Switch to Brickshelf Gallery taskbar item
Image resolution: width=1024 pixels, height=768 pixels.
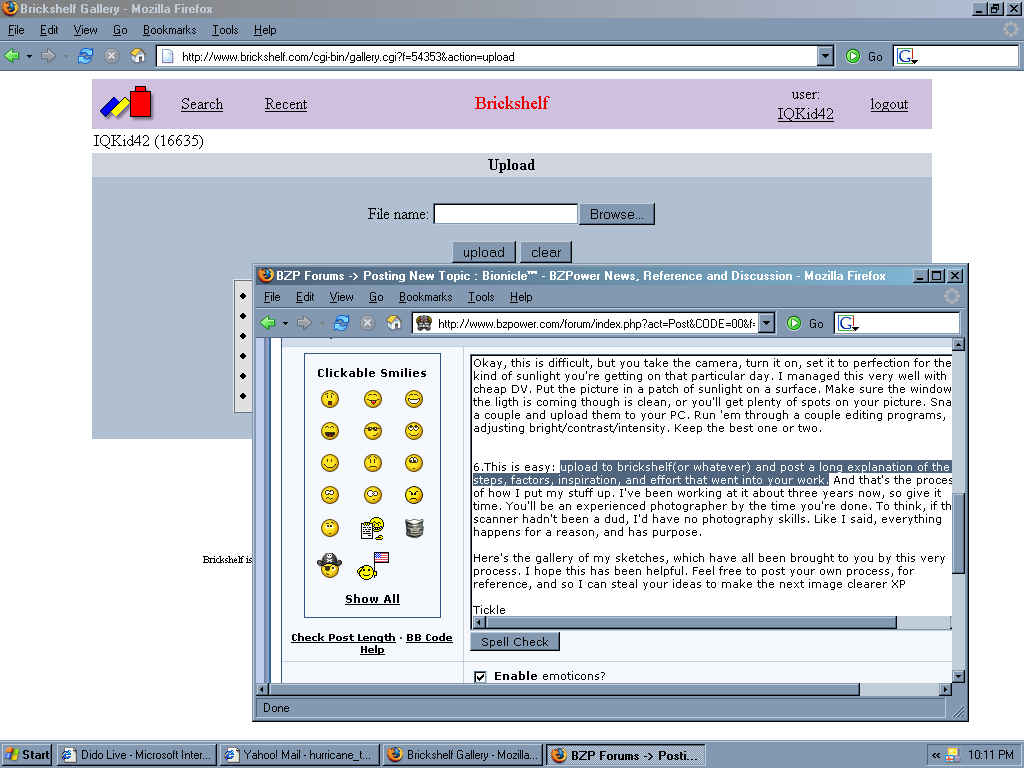click(x=463, y=755)
